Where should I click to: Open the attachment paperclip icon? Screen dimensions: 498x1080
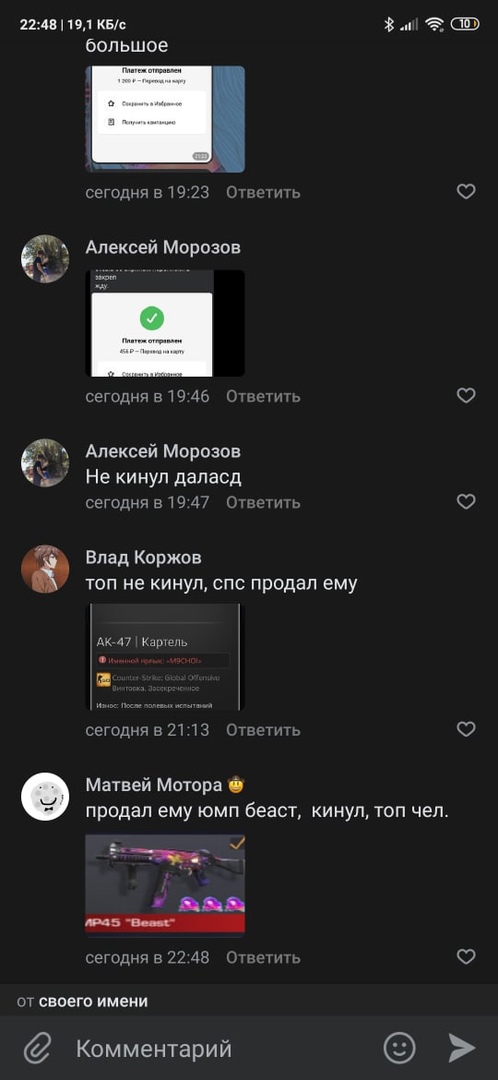37,1049
